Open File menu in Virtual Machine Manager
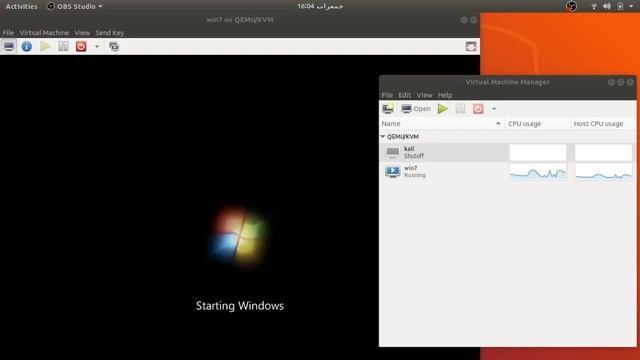This screenshot has height=360, width=640. (x=387, y=95)
